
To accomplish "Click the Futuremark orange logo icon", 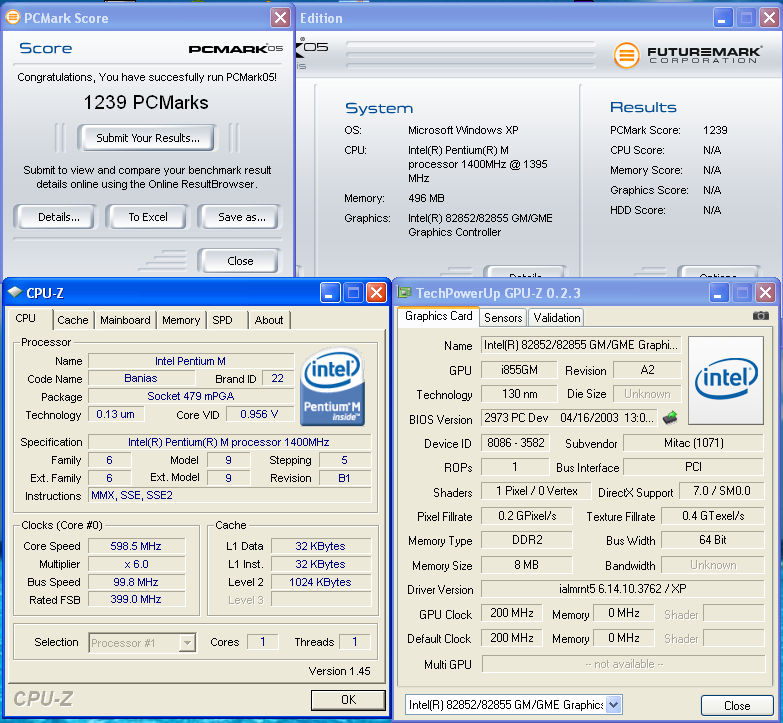I will click(626, 55).
